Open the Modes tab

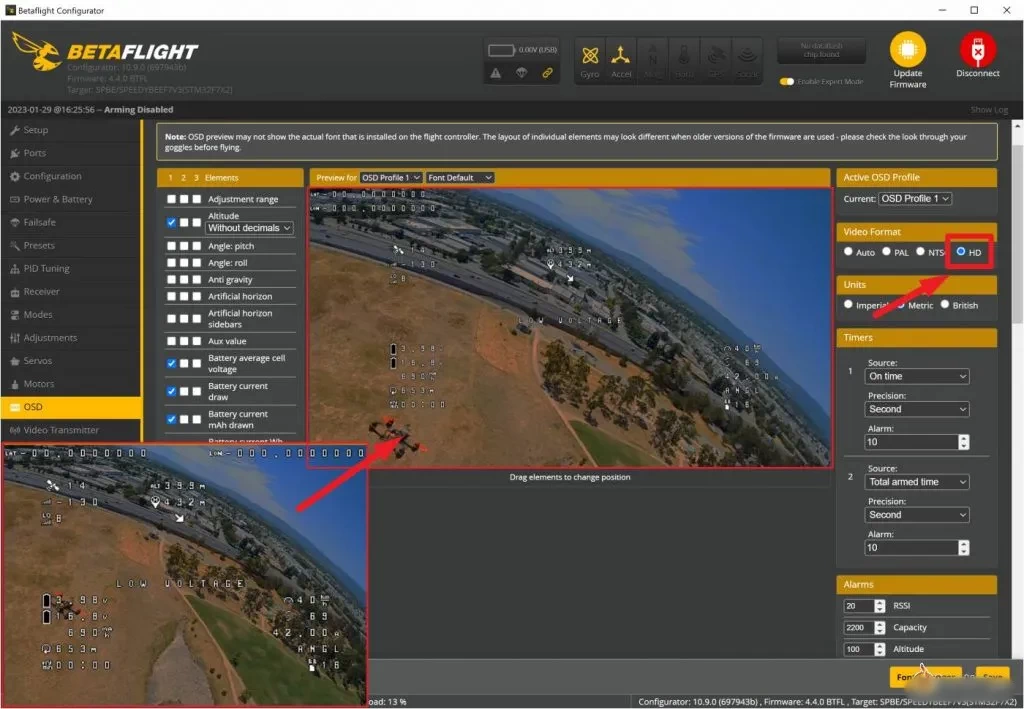pyautogui.click(x=71, y=315)
